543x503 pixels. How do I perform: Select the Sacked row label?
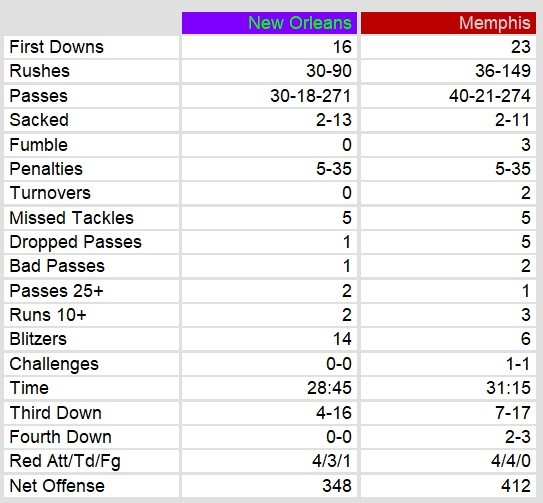(x=39, y=120)
